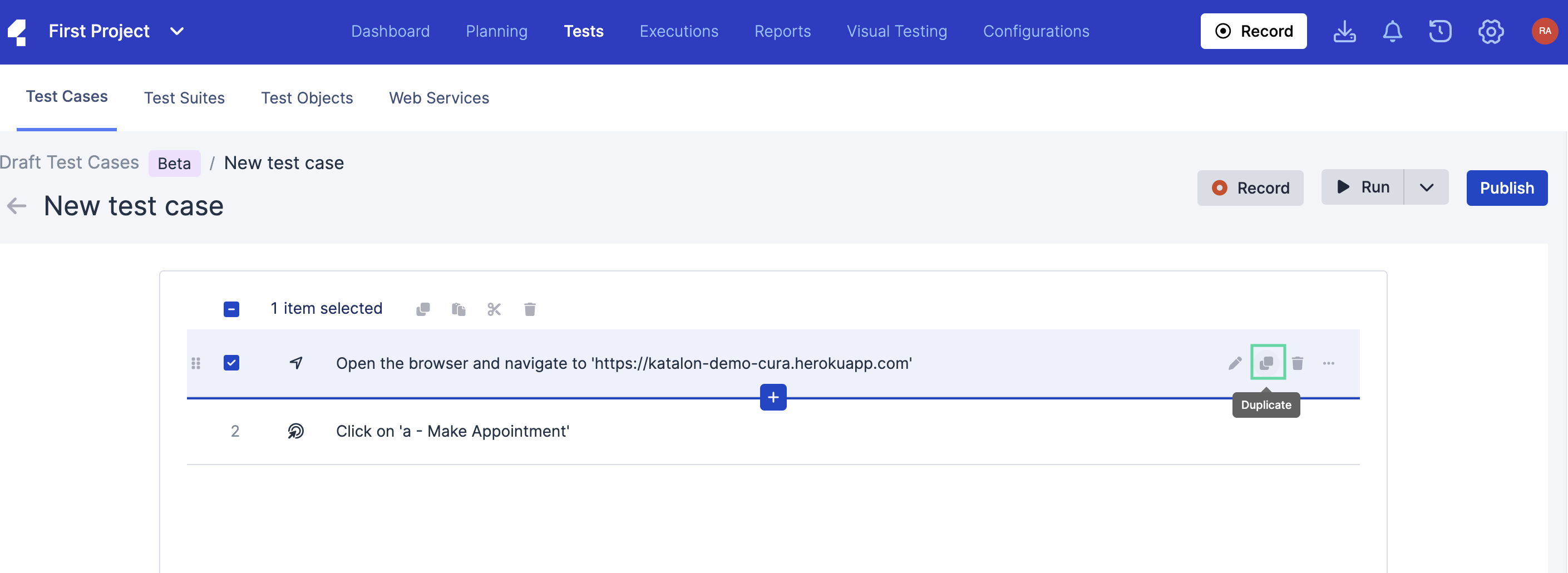Click the white Record button in top bar

[x=1253, y=31]
